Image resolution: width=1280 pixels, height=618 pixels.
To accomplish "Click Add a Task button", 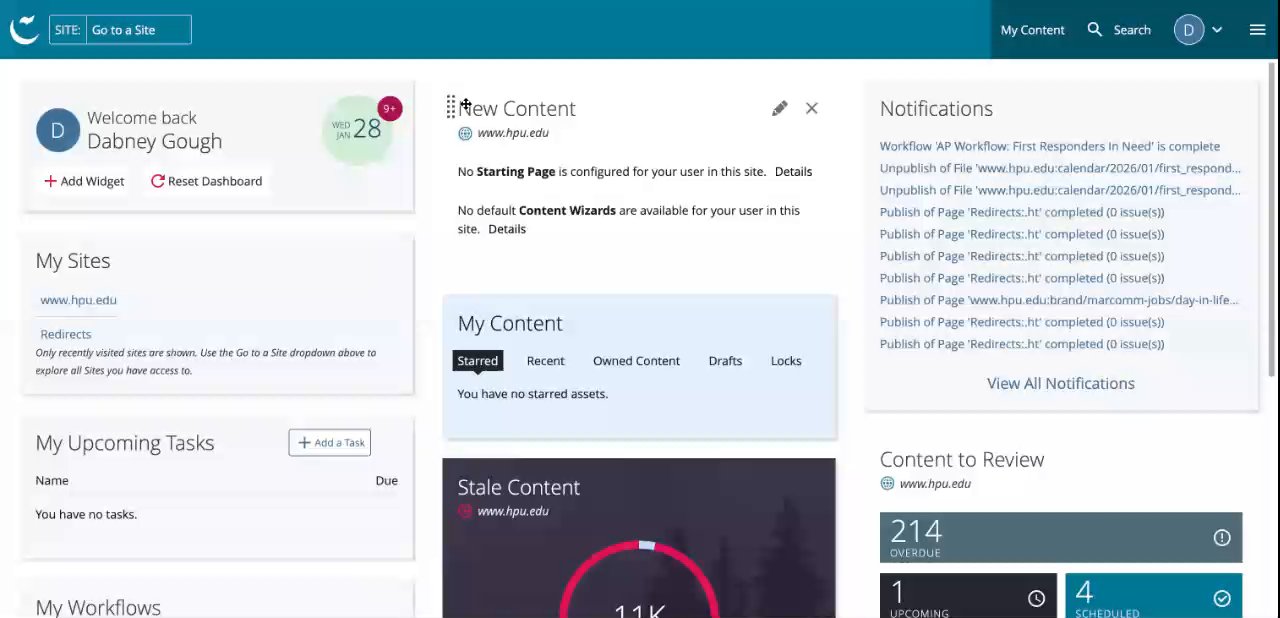I will (x=330, y=443).
